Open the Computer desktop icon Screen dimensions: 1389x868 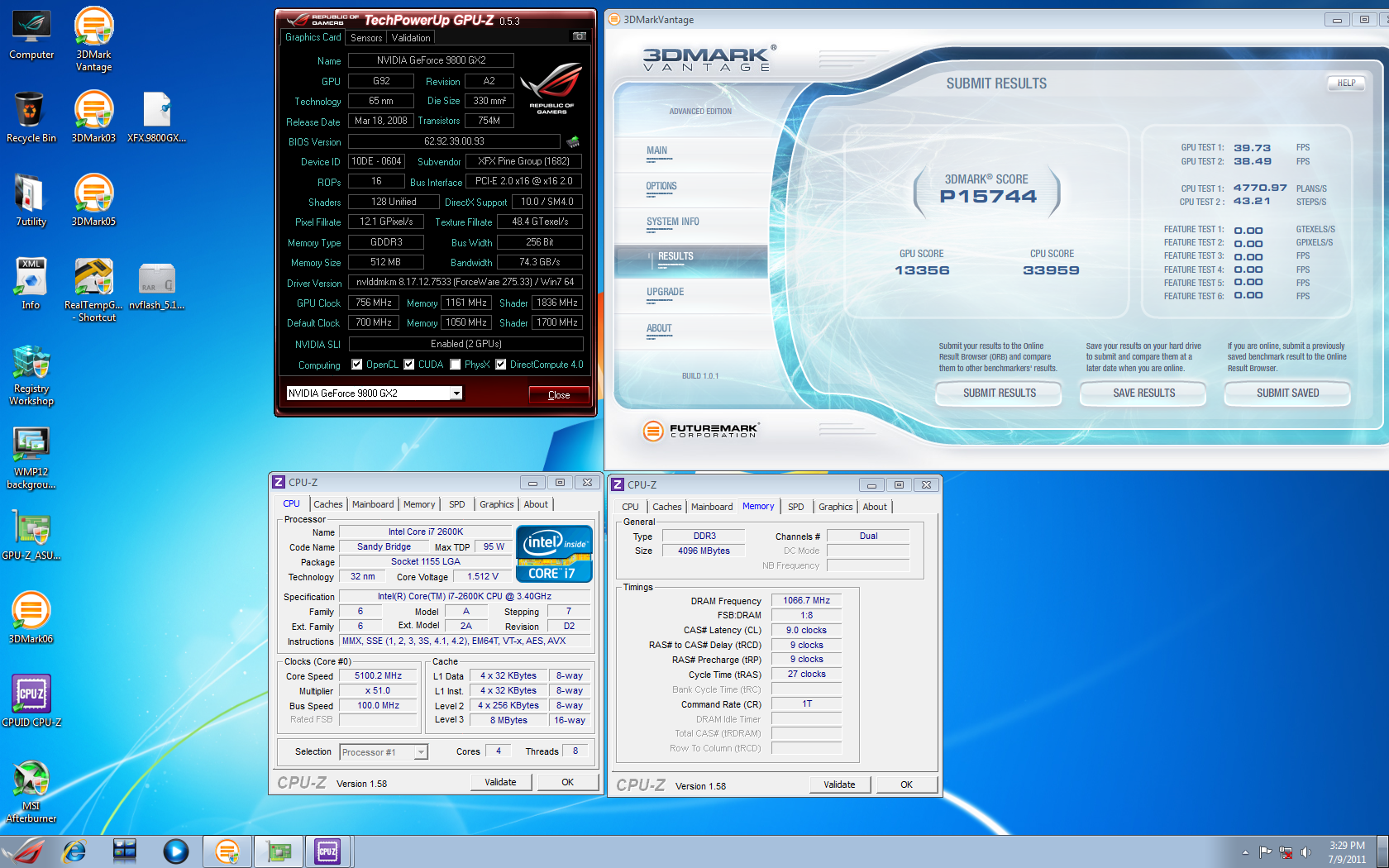[31, 34]
